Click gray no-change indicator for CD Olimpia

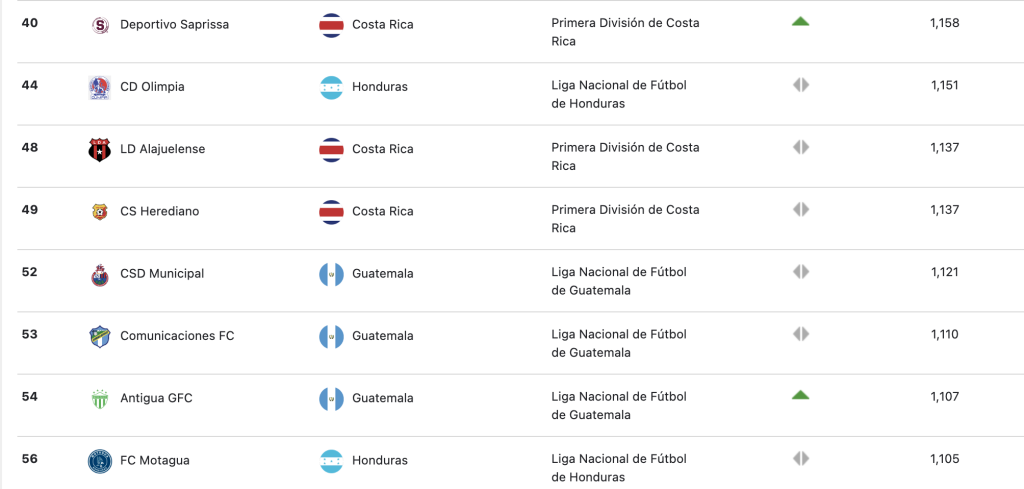pos(801,85)
